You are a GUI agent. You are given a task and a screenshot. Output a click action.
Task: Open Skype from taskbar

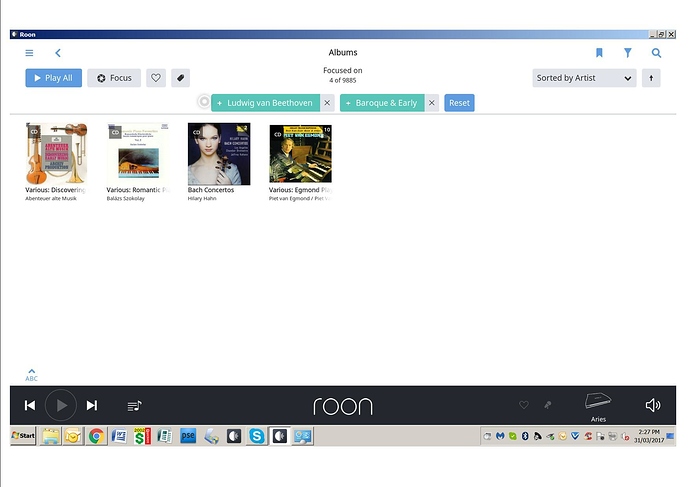[x=257, y=436]
